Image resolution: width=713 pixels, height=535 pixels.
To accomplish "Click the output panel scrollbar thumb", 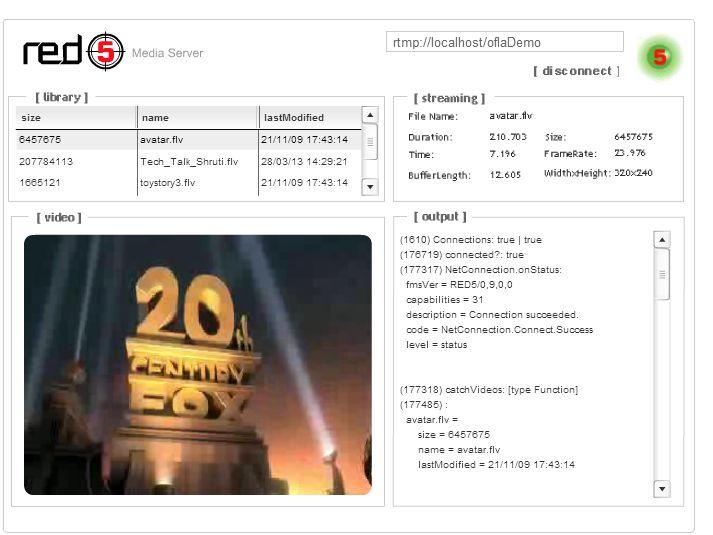I will 662,275.
